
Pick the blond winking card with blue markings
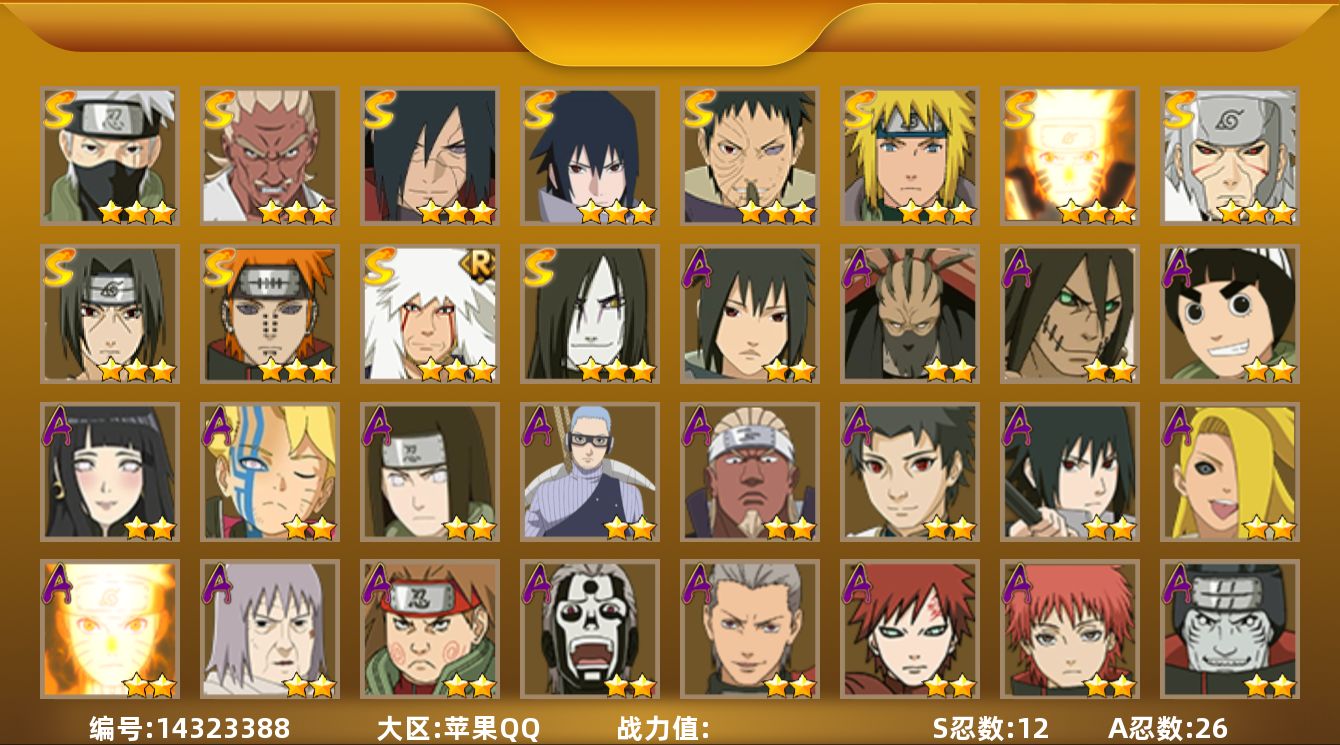pyautogui.click(x=269, y=472)
